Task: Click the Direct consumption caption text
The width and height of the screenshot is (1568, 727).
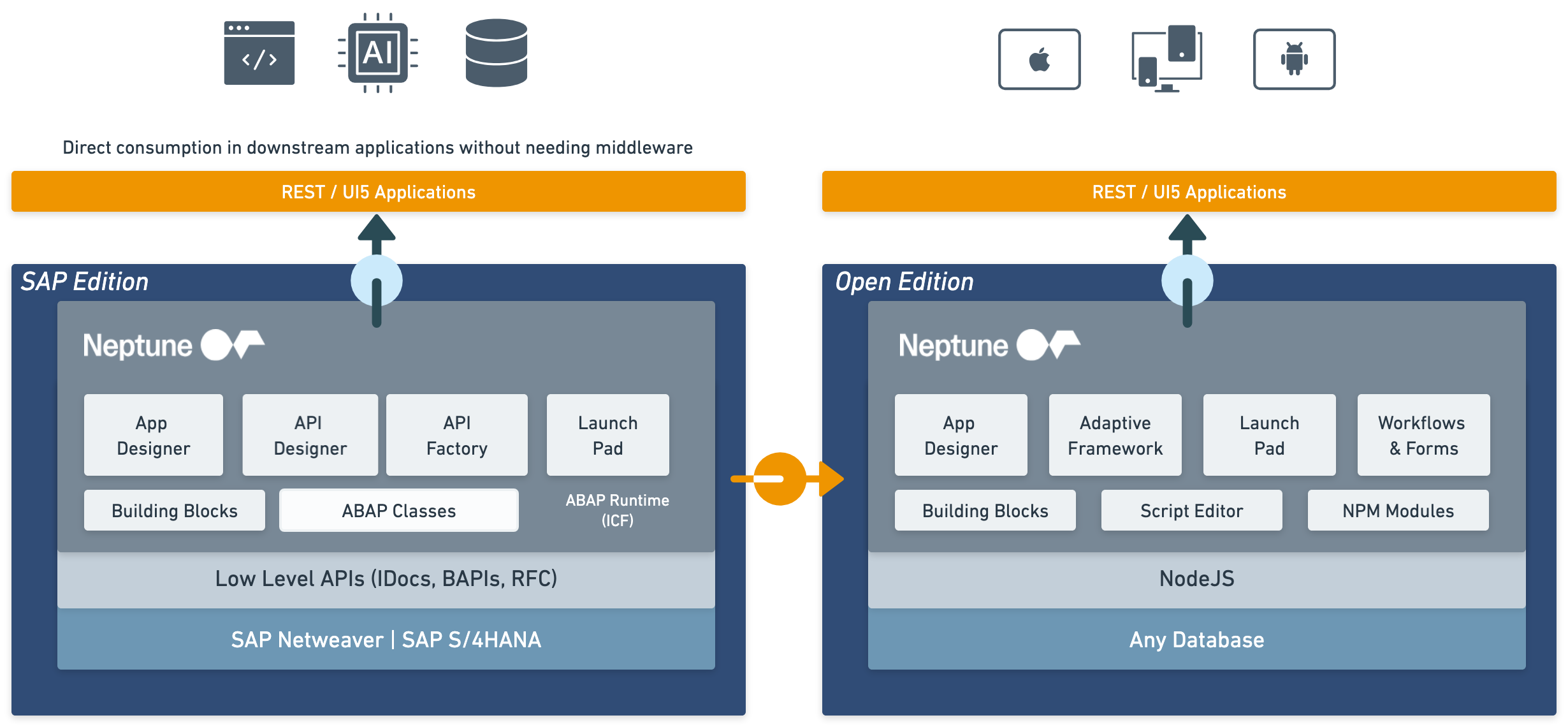Action: 377,147
